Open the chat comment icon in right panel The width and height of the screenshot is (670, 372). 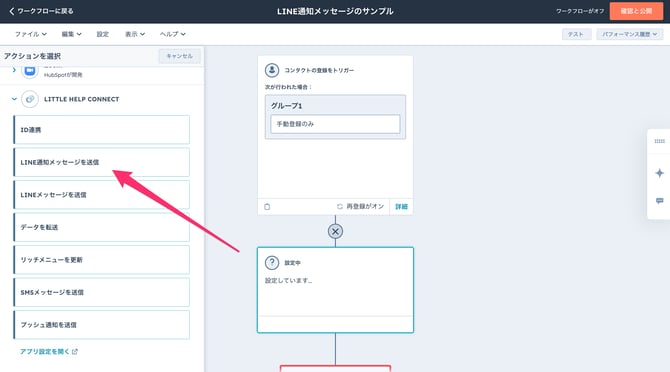click(x=659, y=201)
